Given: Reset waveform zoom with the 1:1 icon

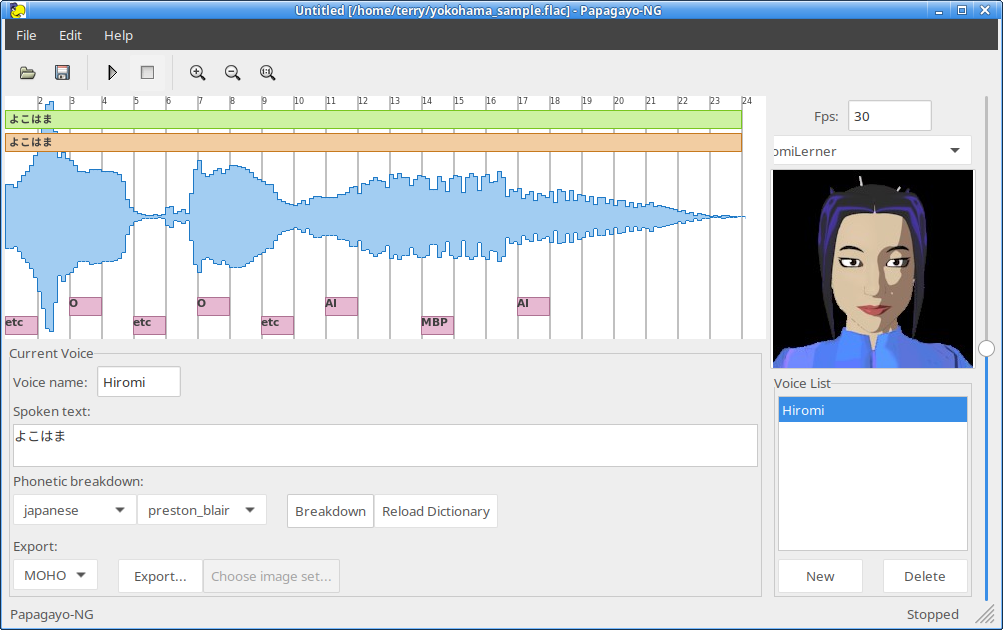Looking at the screenshot, I should 267,73.
